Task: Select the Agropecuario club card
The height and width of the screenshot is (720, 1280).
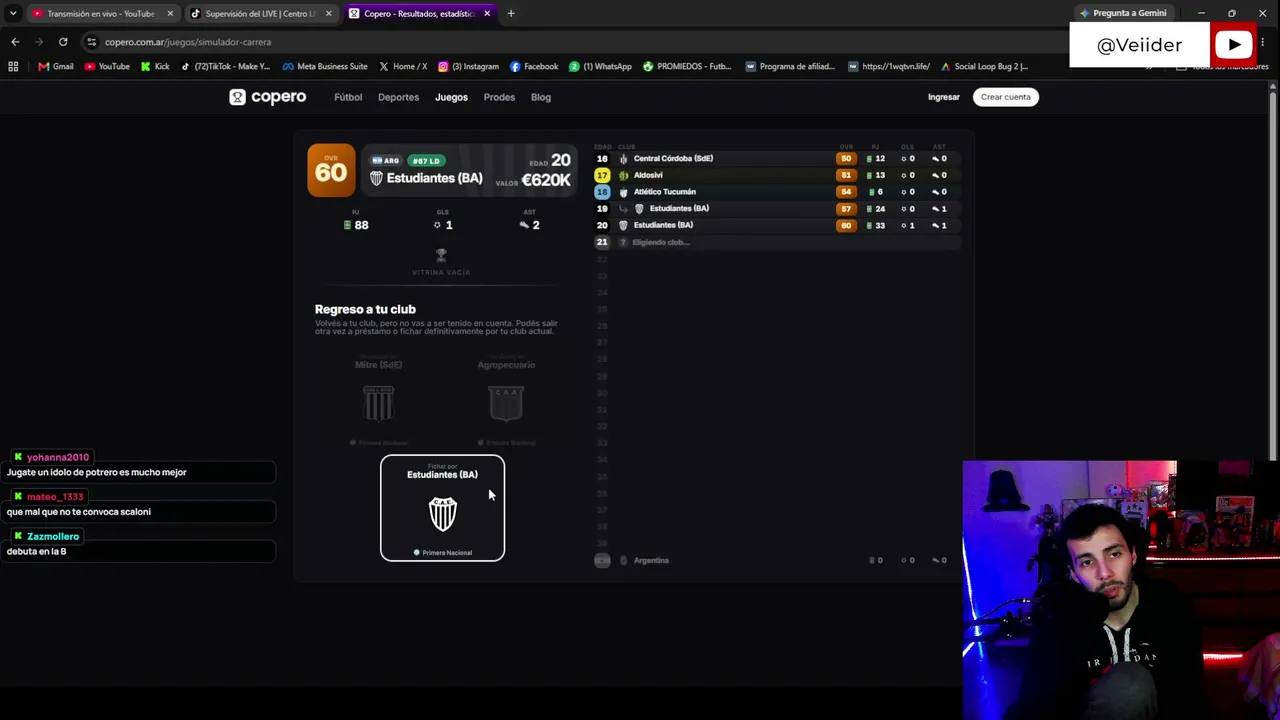Action: (506, 398)
